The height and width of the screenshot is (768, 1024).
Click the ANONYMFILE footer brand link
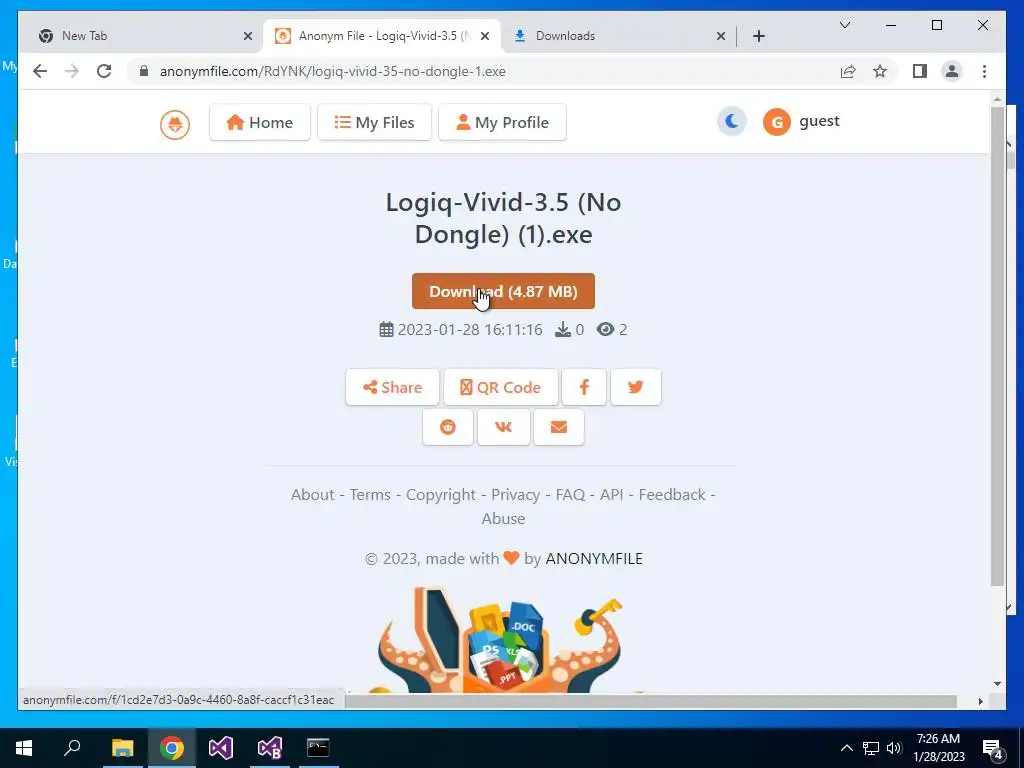point(594,559)
